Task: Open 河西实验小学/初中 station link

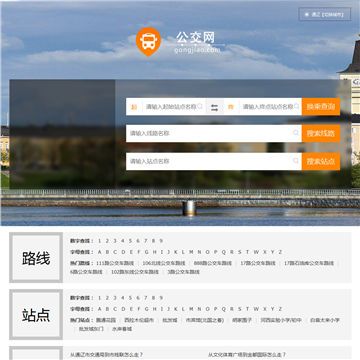Action: tap(281, 320)
